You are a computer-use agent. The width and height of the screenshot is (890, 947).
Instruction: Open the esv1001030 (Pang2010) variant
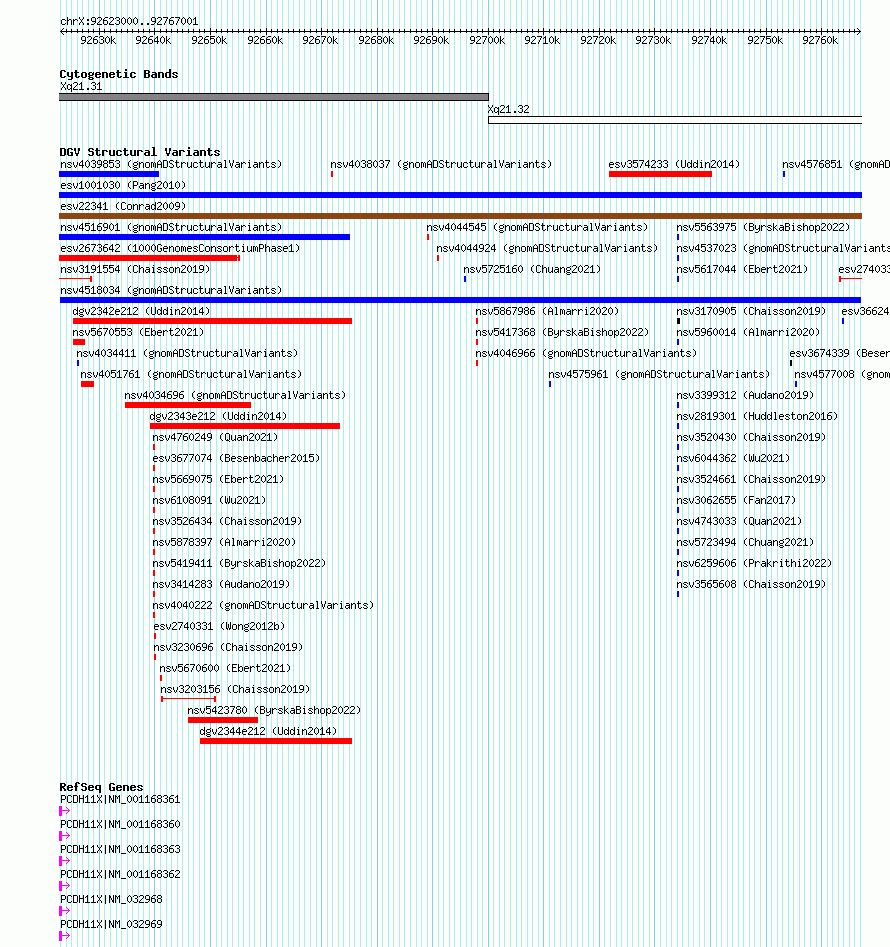click(123, 185)
